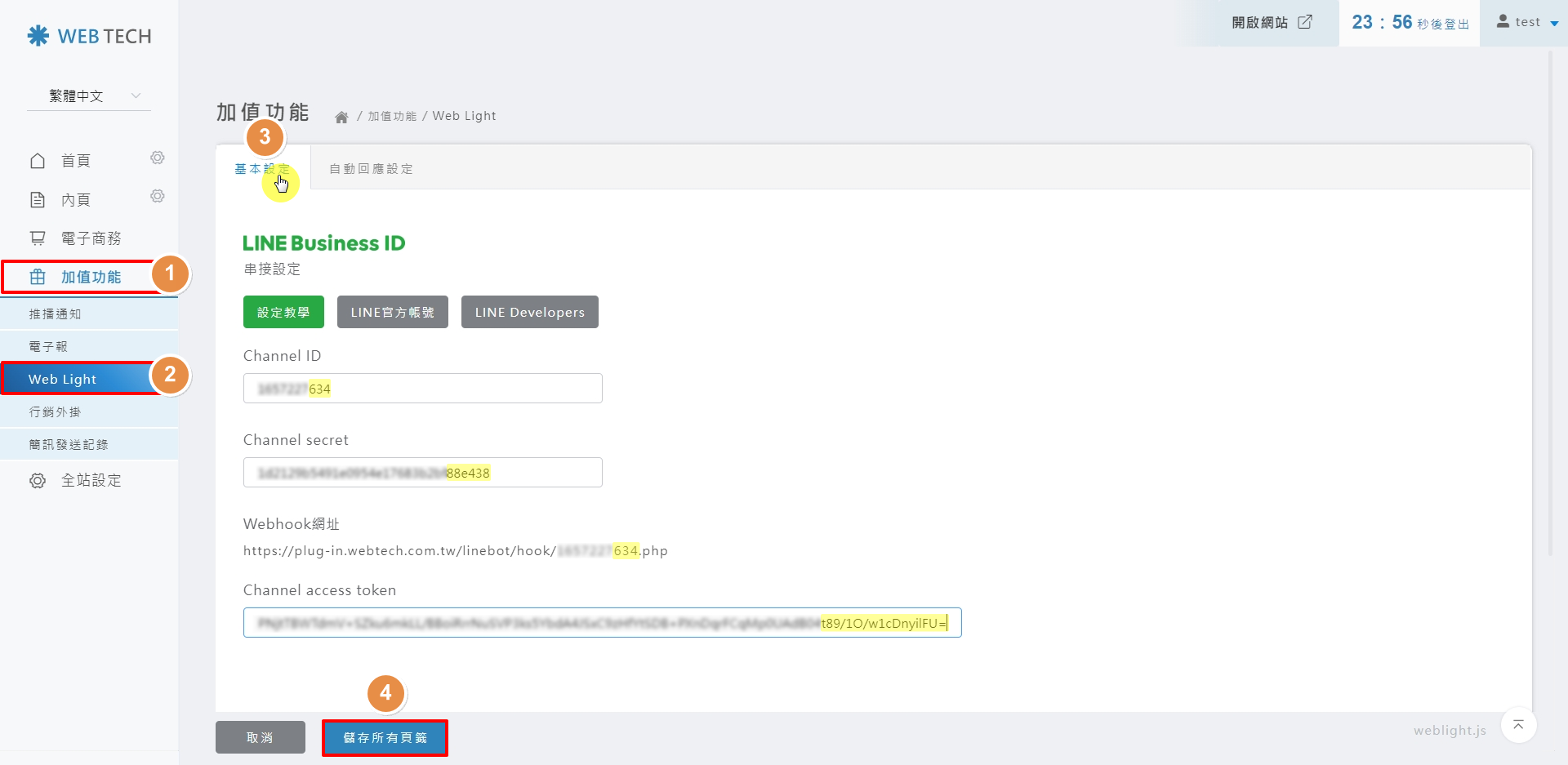Select the basic settings tab
This screenshot has height=765, width=1568.
pyautogui.click(x=261, y=169)
